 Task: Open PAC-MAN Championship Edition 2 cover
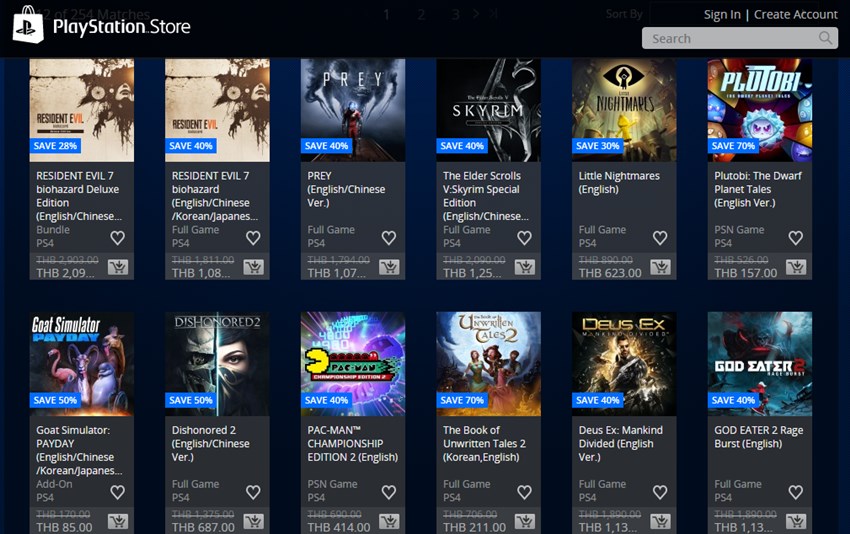(353, 364)
